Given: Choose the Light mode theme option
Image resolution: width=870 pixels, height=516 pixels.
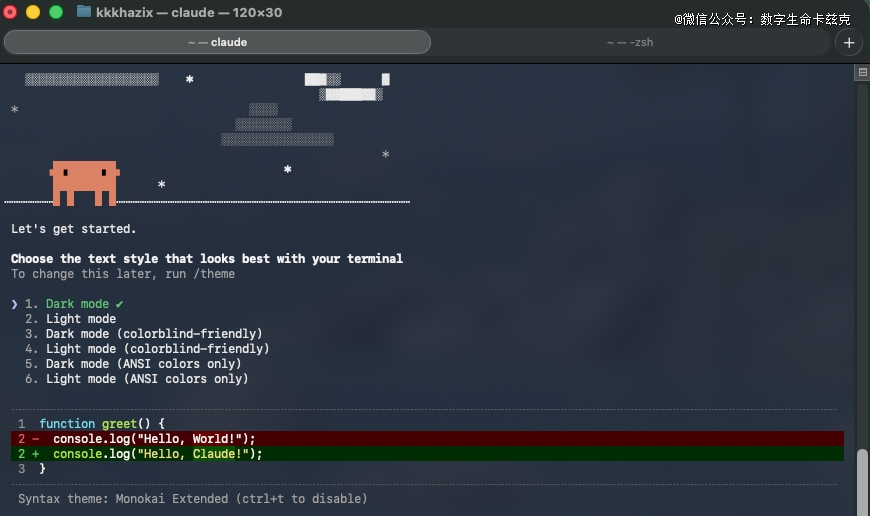Looking at the screenshot, I should pos(80,319).
